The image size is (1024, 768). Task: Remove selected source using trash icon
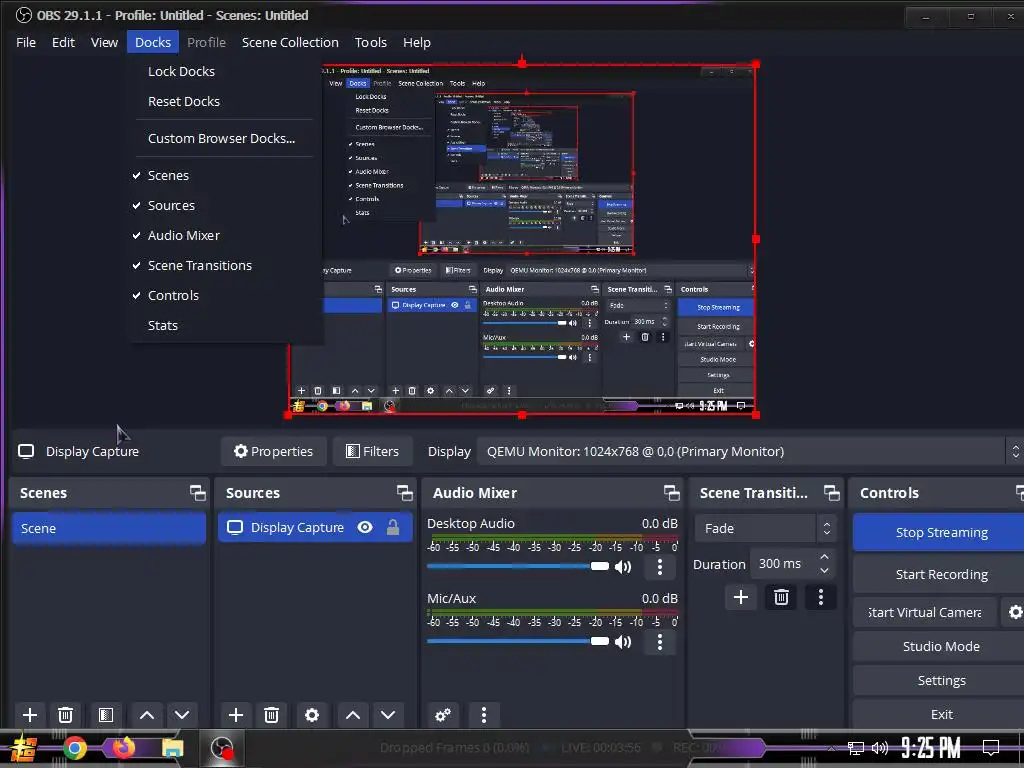click(x=272, y=714)
